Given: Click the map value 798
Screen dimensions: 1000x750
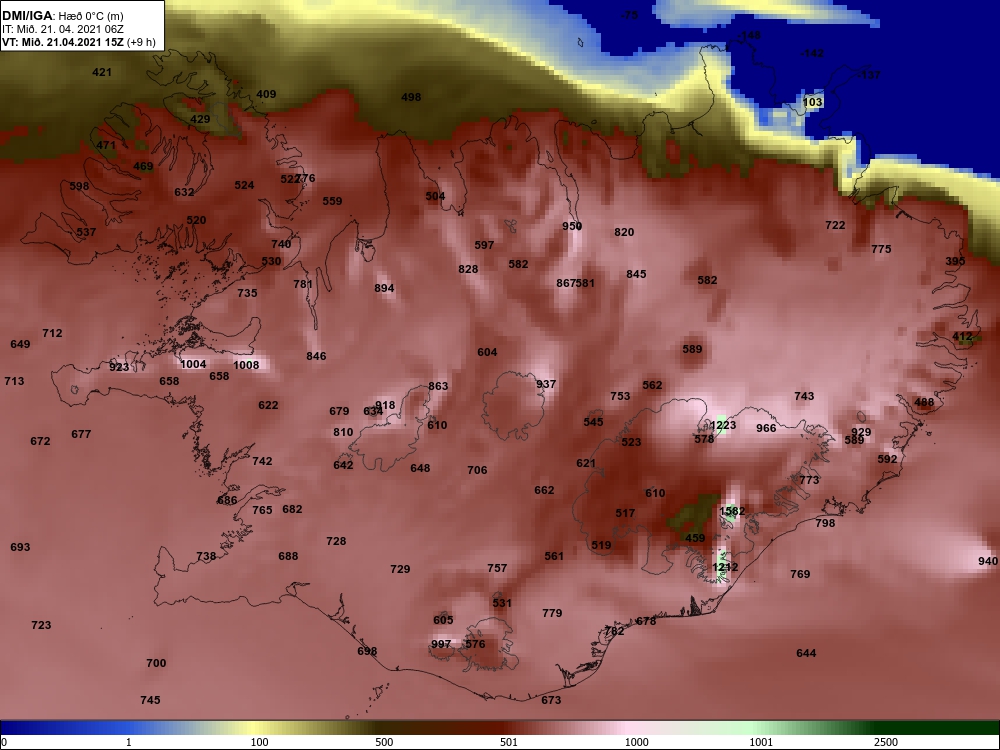Looking at the screenshot, I should pyautogui.click(x=825, y=523).
